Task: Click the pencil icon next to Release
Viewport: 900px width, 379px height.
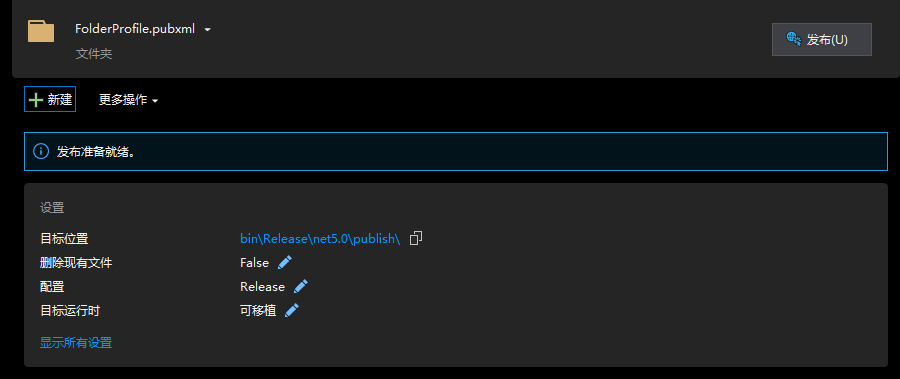Action: tap(301, 287)
